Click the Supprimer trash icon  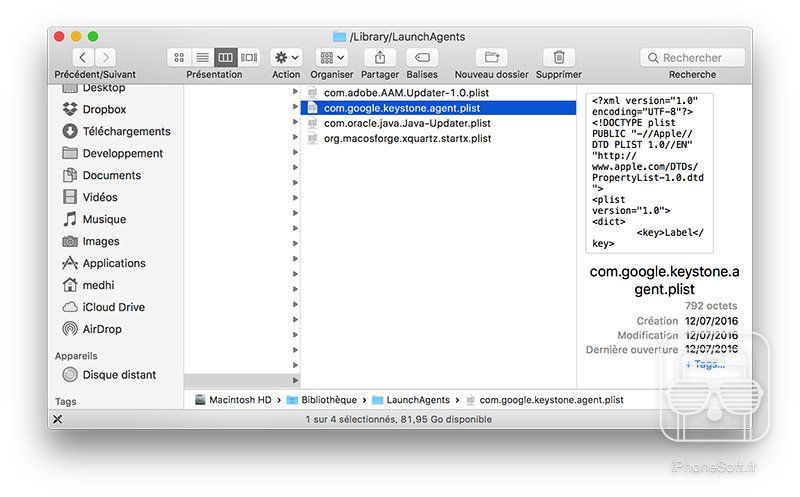click(559, 58)
